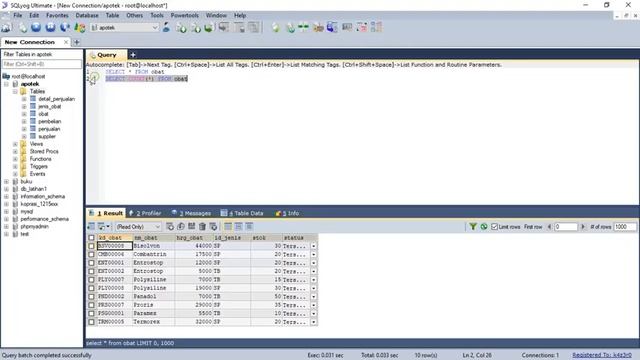Expand the buku database node
The image size is (640, 360).
pyautogui.click(x=6, y=181)
